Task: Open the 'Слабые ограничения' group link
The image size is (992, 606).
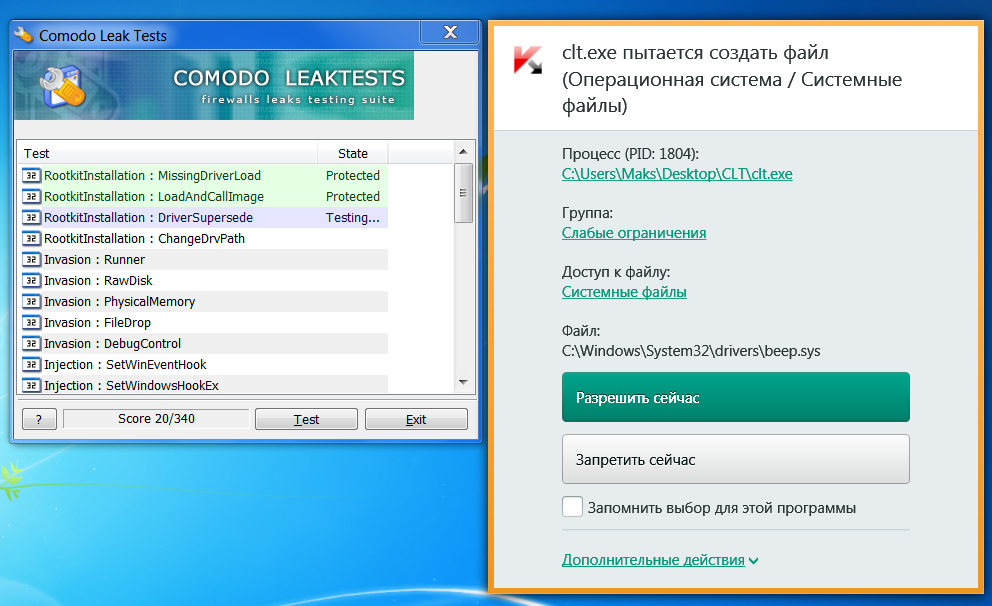Action: coord(634,233)
